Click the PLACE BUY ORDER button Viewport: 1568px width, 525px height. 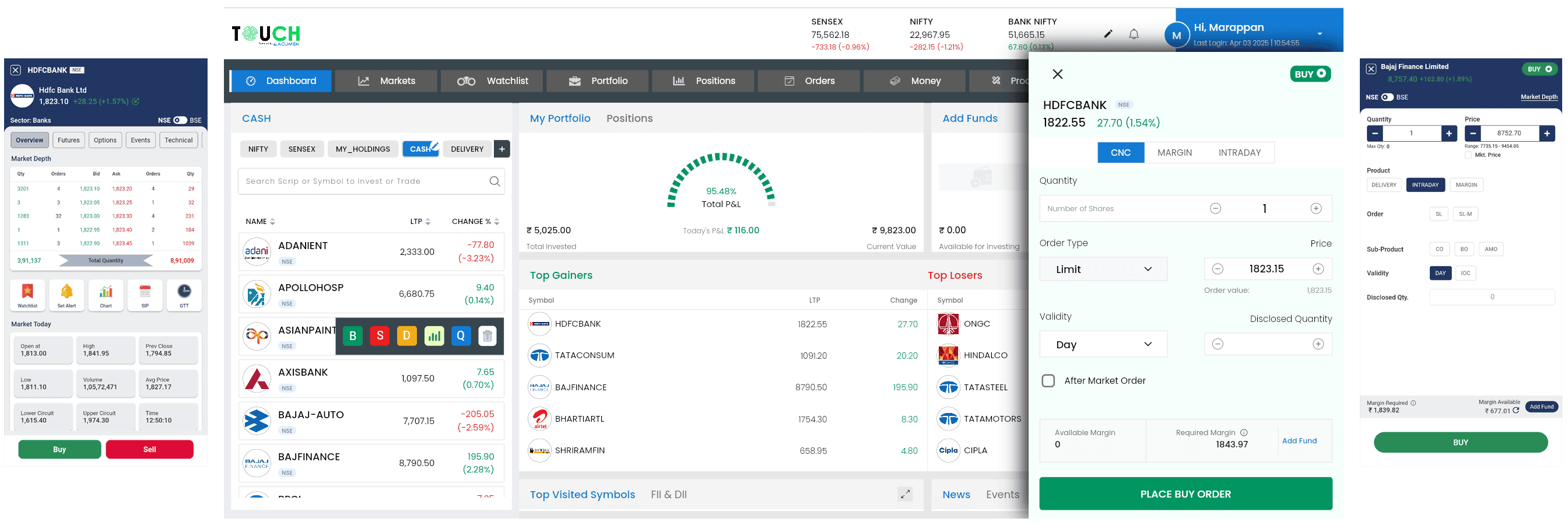1185,494
